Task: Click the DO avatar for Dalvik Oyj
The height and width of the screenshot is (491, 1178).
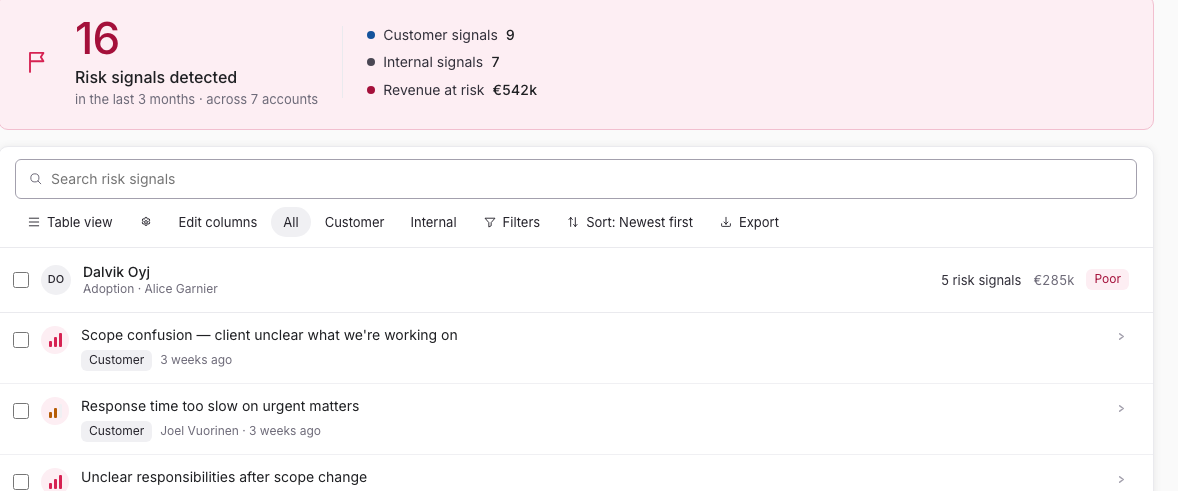Action: pos(56,279)
